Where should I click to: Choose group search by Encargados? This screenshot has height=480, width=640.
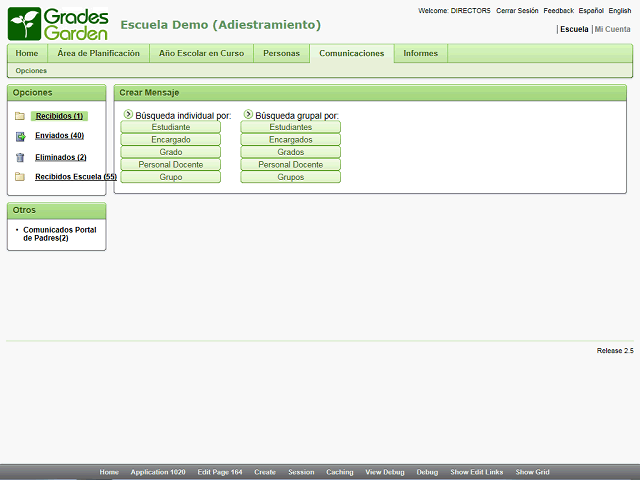(290, 140)
